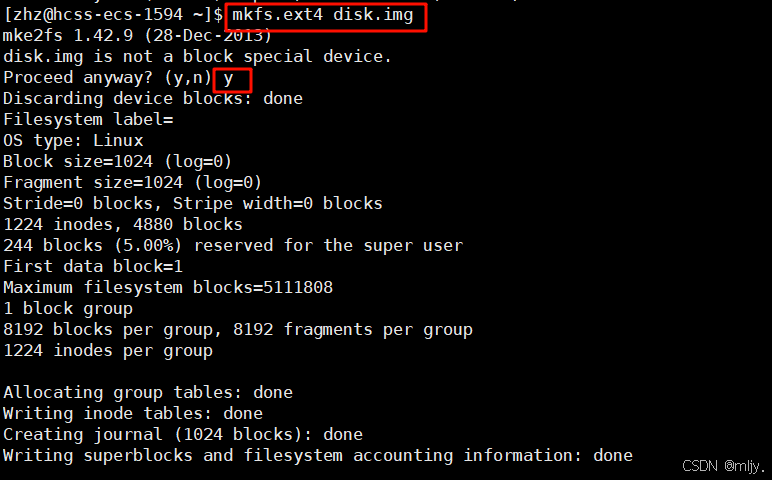
Task: Click 'disk.img is not a block special device'
Action: pos(197,57)
